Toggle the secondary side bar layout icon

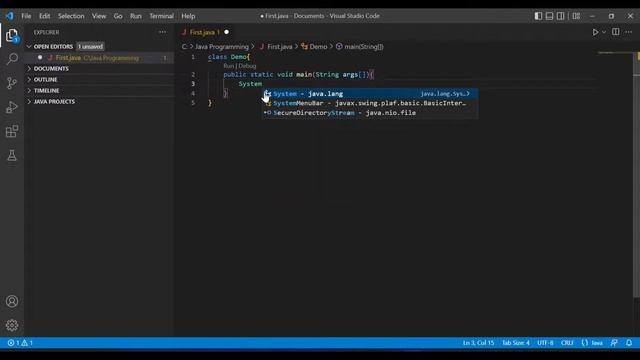click(561, 16)
